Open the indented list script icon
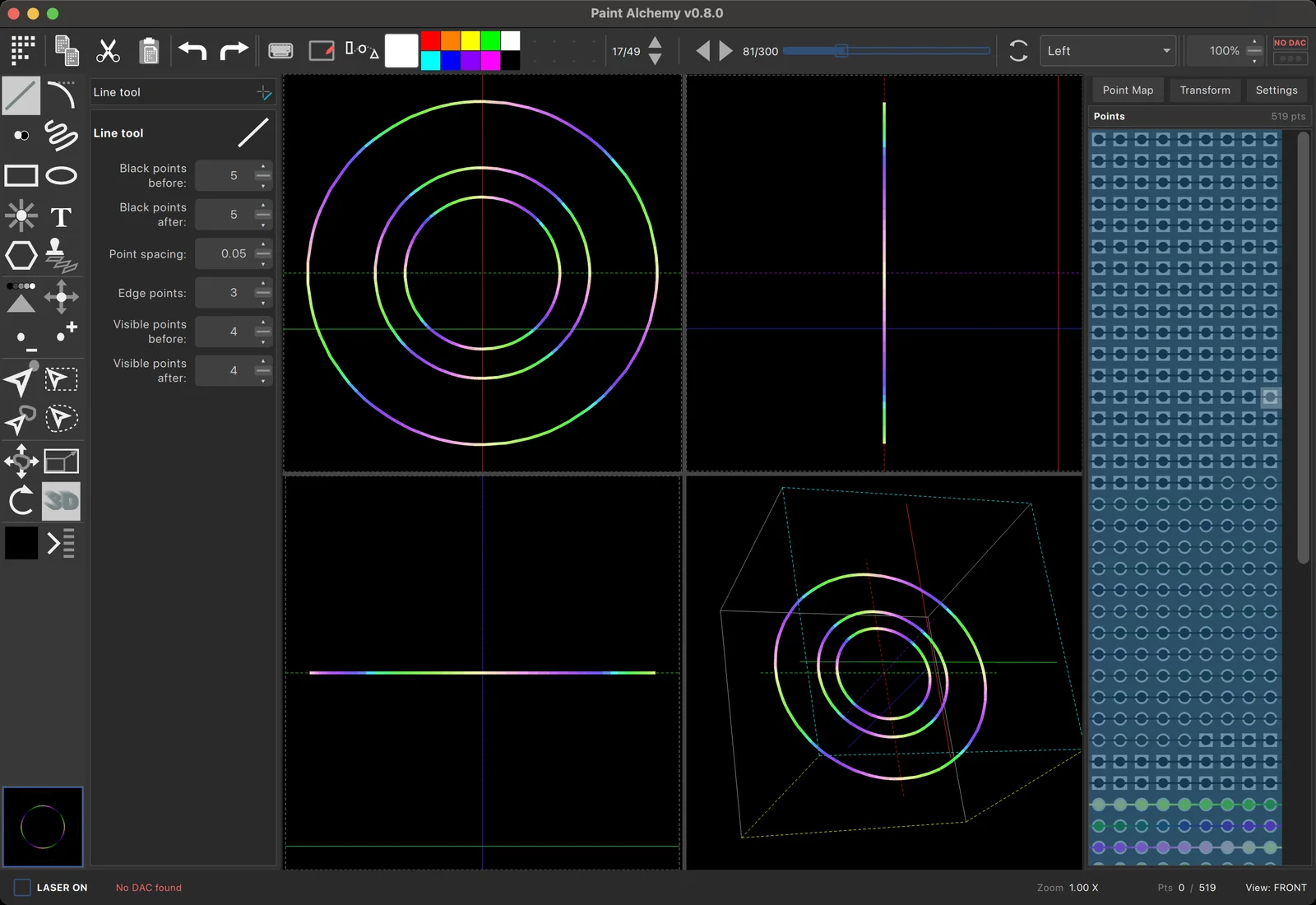 62,544
